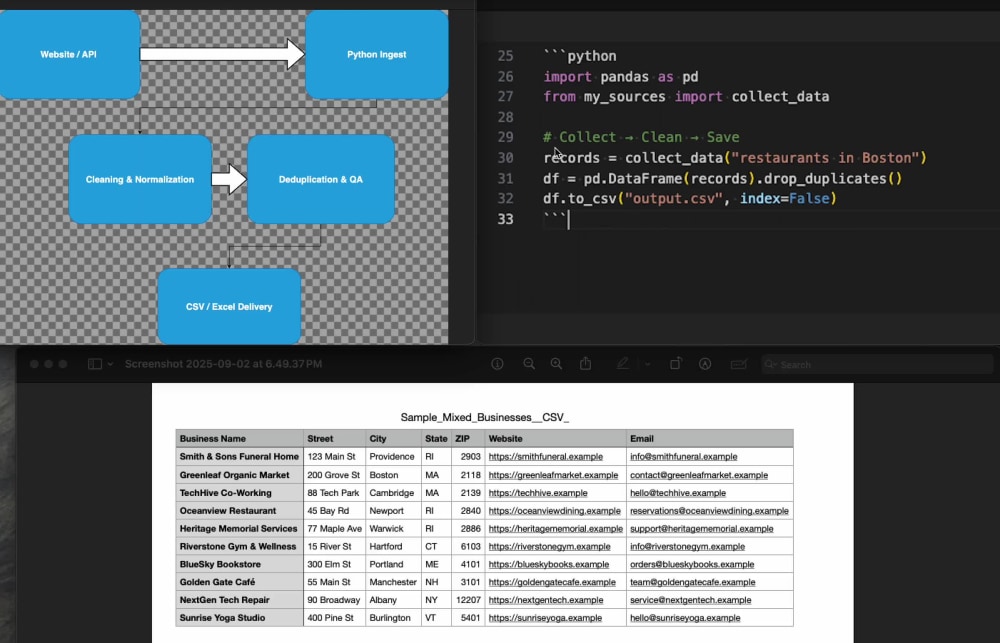Open the https://techhive.example link
Screen dimensions: 1000x643
(538, 493)
